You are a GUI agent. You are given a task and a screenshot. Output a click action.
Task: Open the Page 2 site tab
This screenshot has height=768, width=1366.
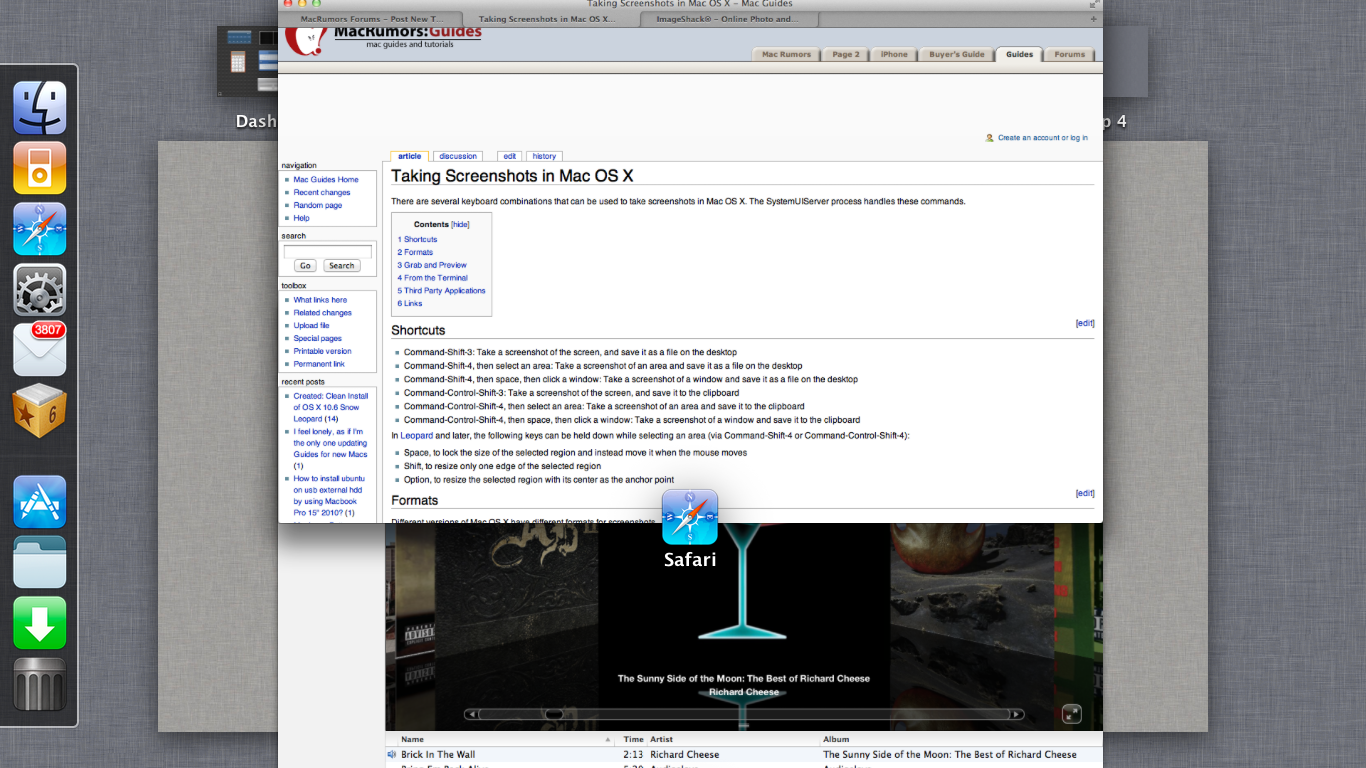846,54
